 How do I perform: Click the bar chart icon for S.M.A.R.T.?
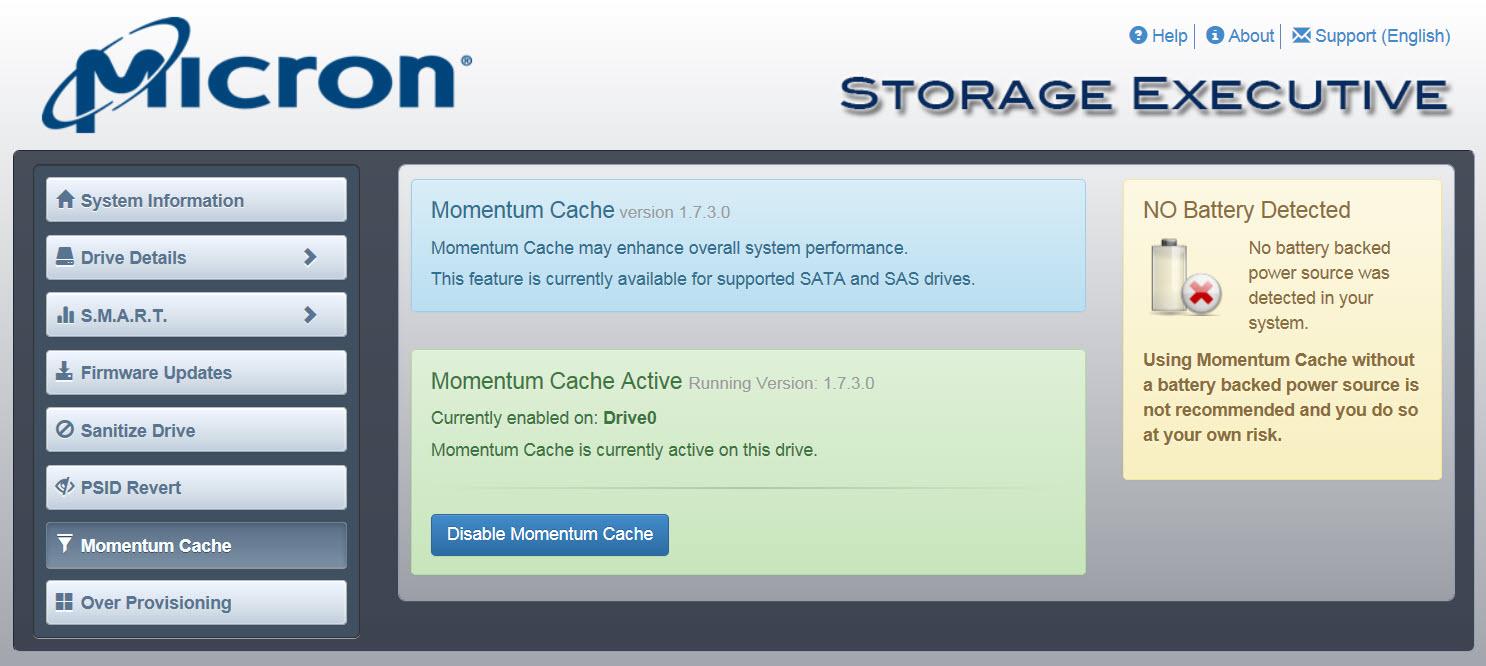[65, 315]
